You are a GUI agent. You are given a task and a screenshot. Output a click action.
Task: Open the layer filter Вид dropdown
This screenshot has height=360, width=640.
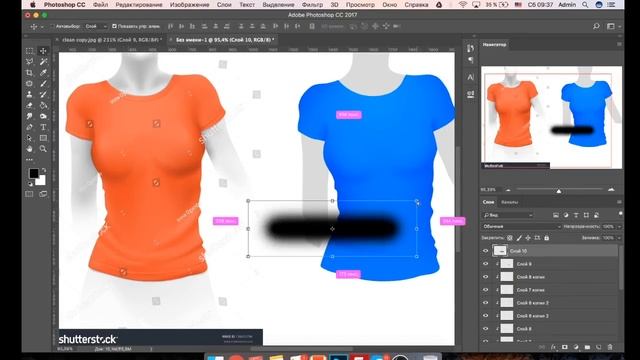pos(507,215)
